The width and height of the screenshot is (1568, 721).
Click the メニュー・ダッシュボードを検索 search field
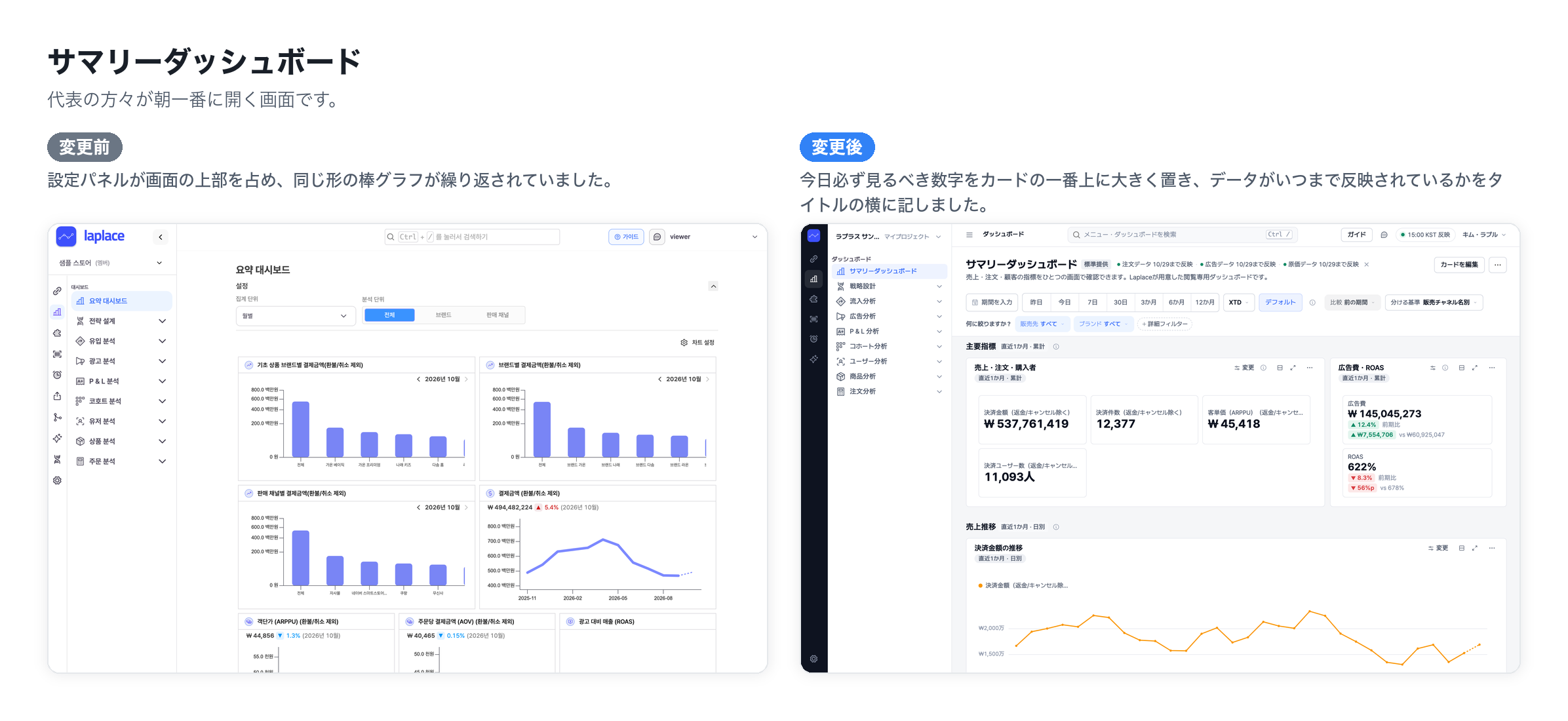point(1182,235)
